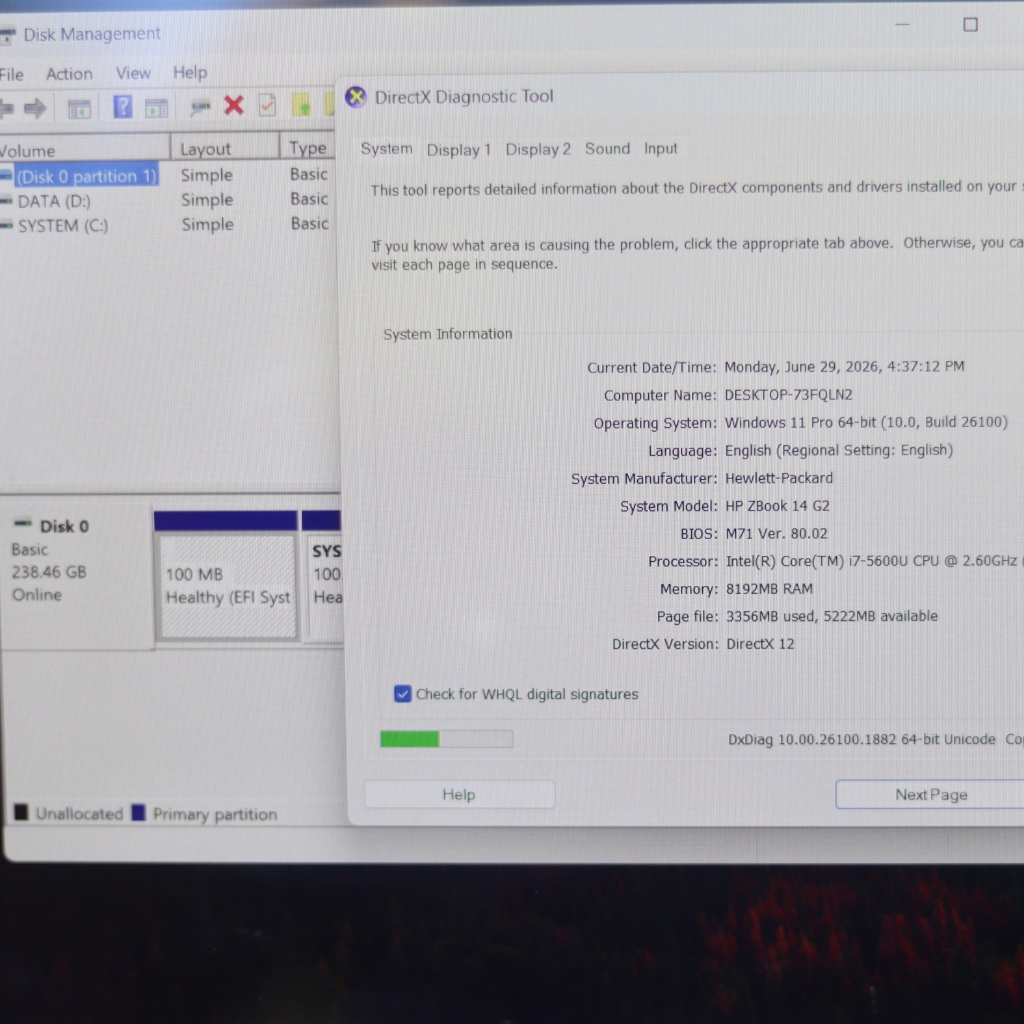
Task: Open the File menu in Disk Management
Action: pos(11,74)
